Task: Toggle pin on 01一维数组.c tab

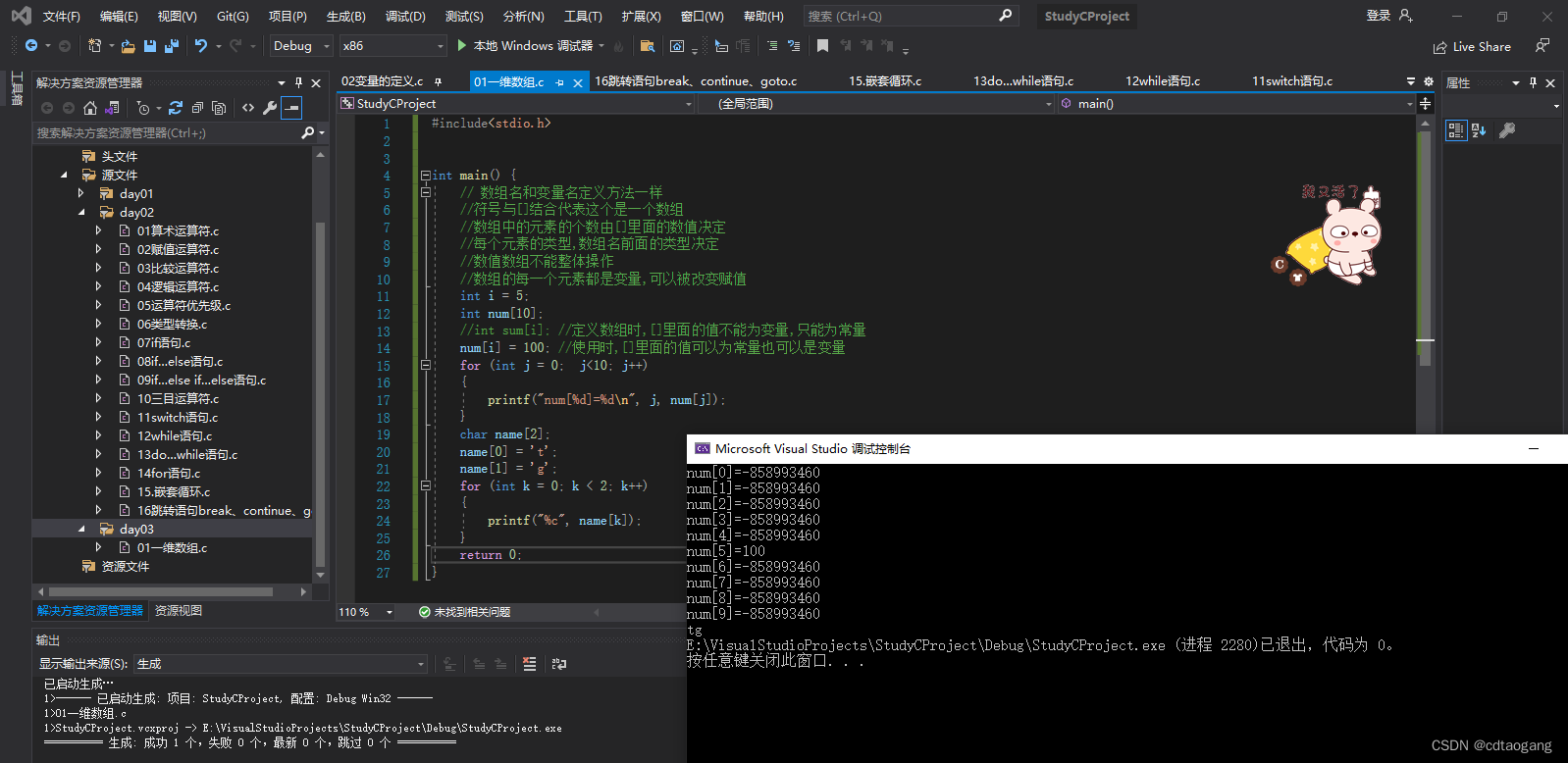Action: [x=560, y=82]
